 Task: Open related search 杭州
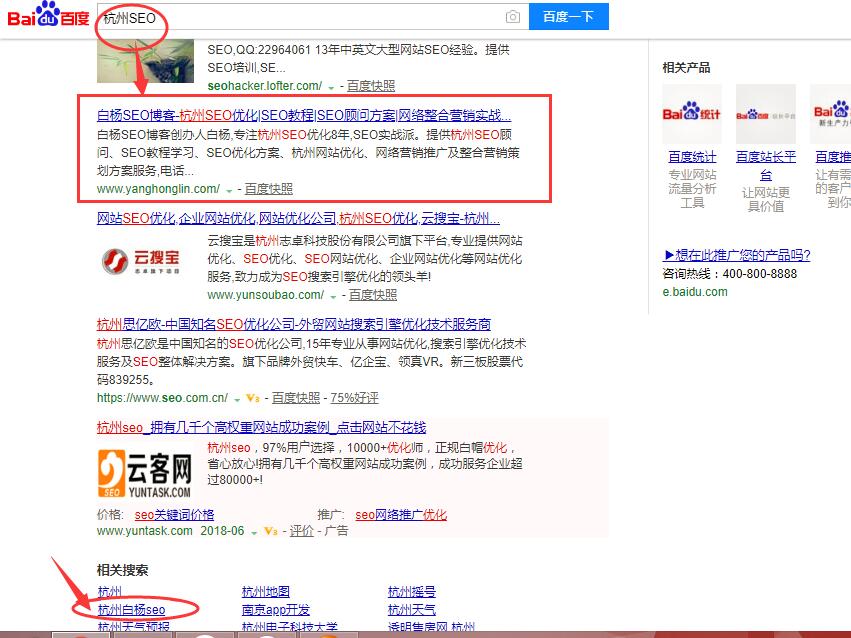(x=110, y=592)
